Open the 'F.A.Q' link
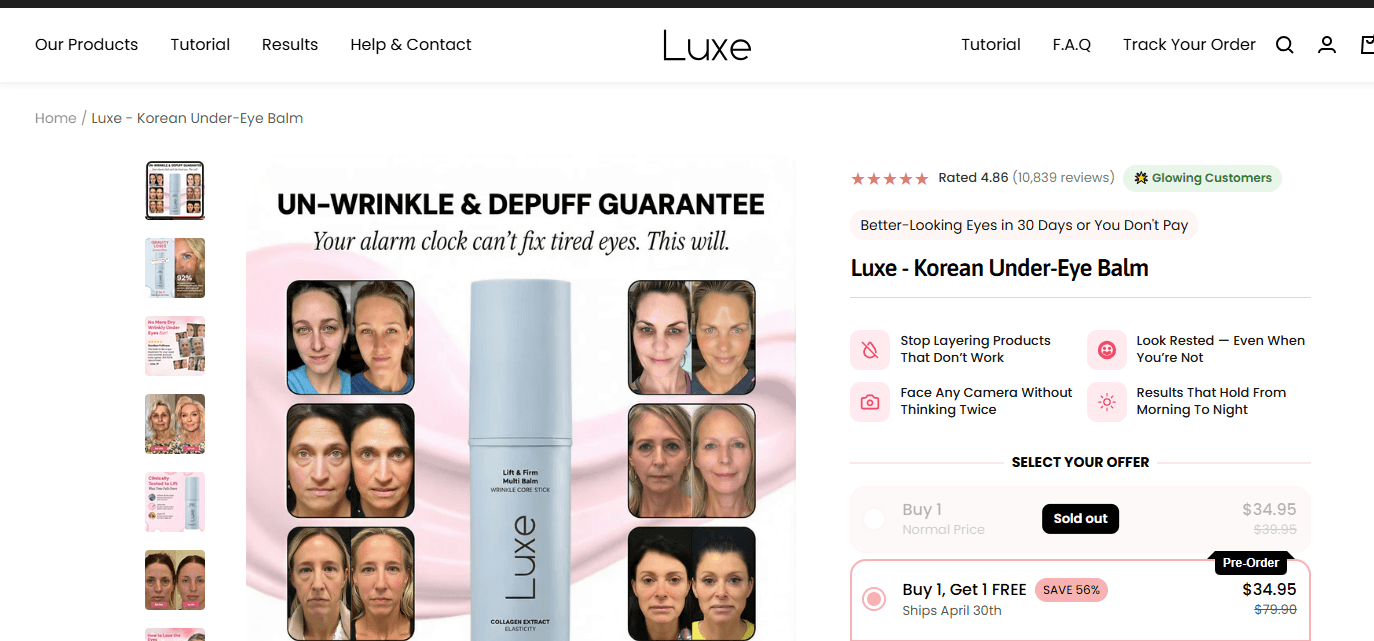The height and width of the screenshot is (641, 1374). pyautogui.click(x=1072, y=45)
